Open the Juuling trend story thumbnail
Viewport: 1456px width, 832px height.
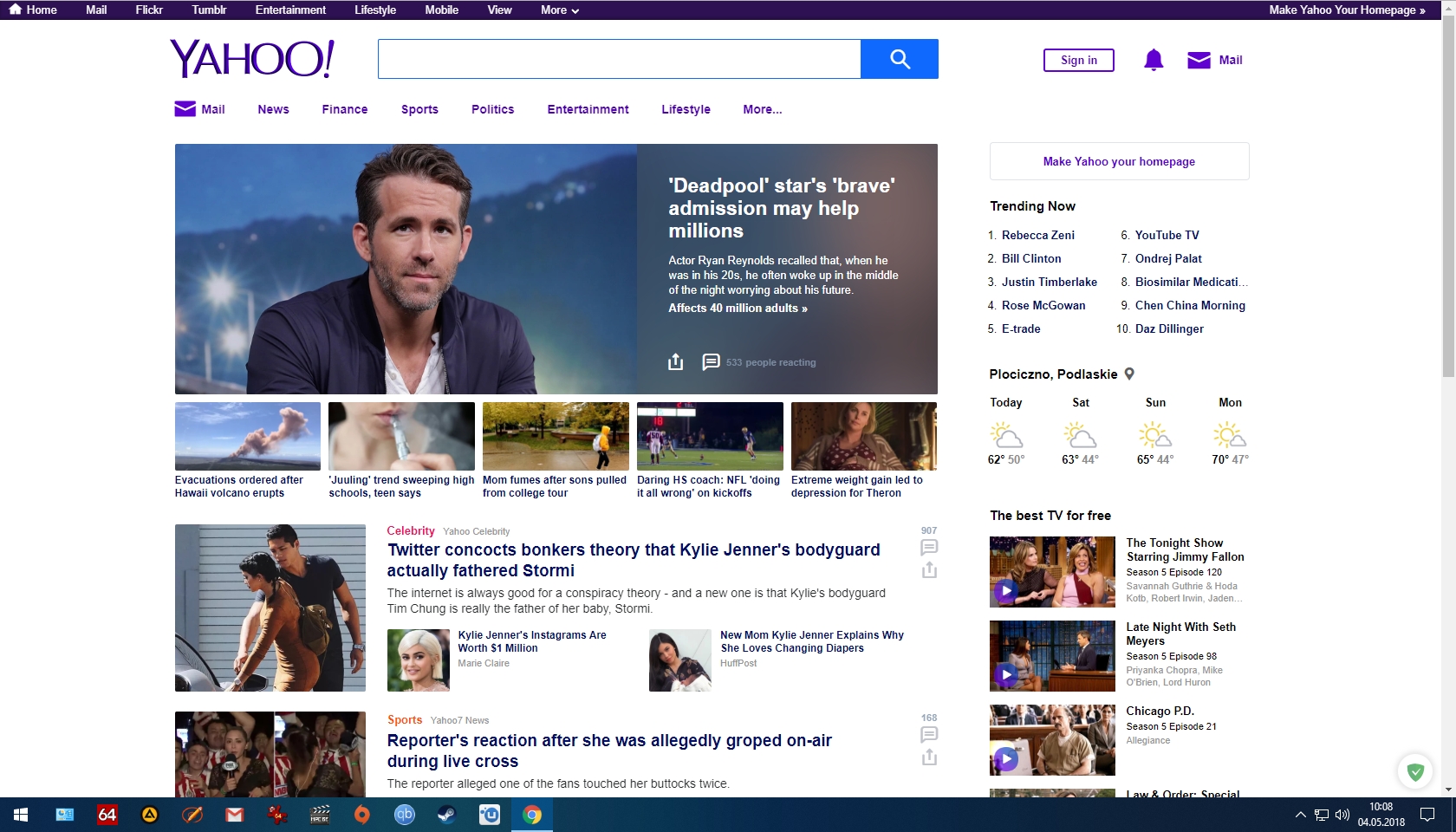click(401, 436)
